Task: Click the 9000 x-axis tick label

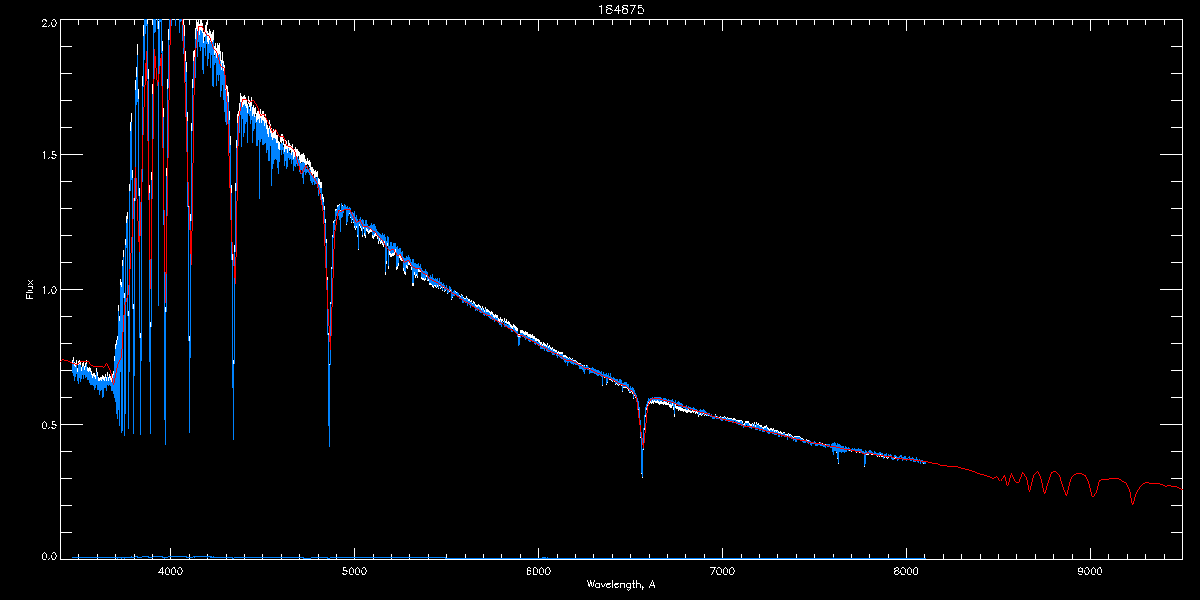Action: click(x=1090, y=571)
